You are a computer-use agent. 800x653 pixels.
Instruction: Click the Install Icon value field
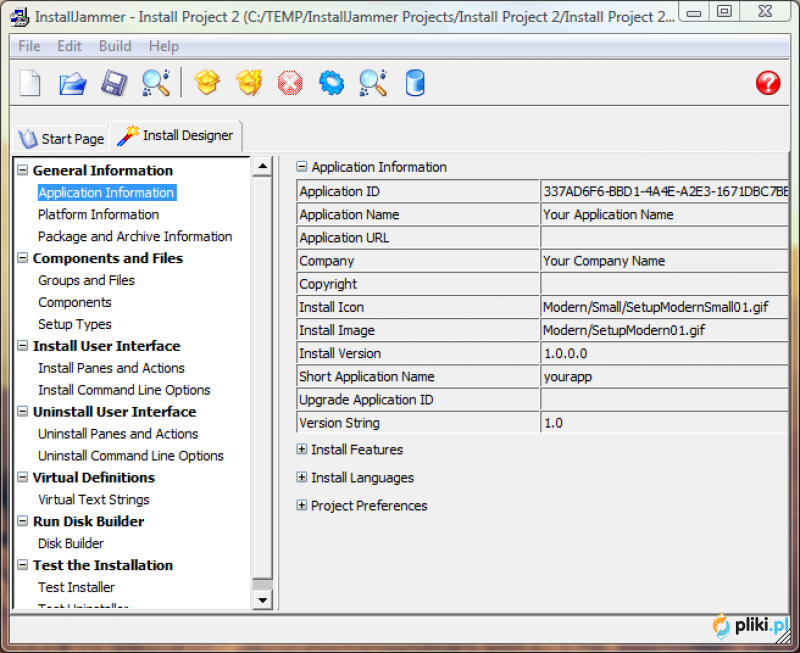664,307
